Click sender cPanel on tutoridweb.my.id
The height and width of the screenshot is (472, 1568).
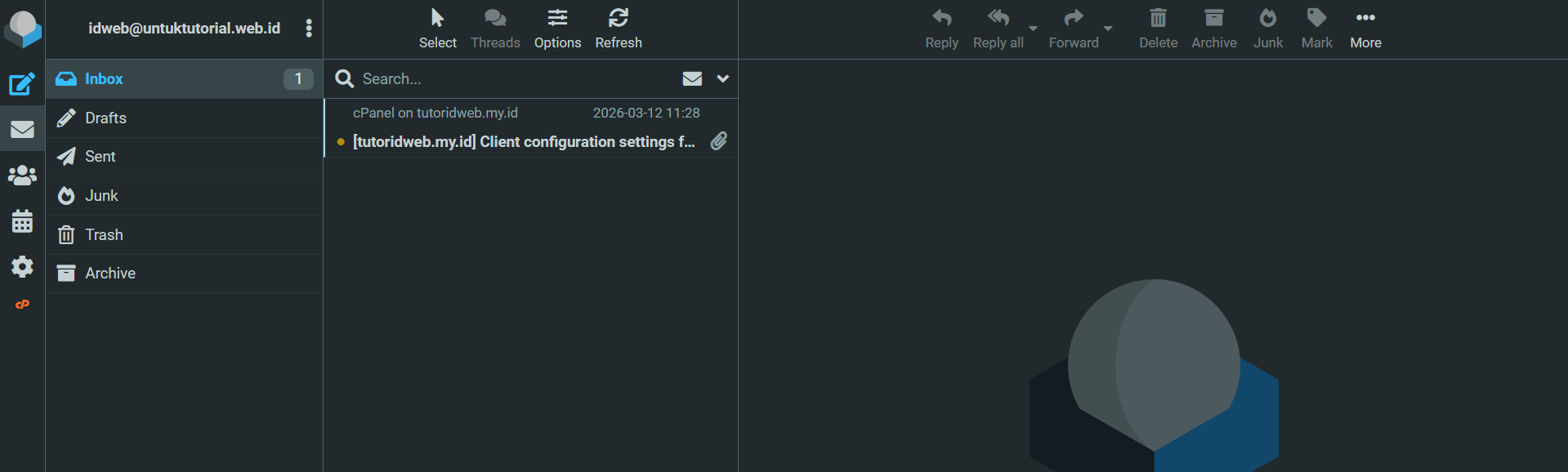436,113
